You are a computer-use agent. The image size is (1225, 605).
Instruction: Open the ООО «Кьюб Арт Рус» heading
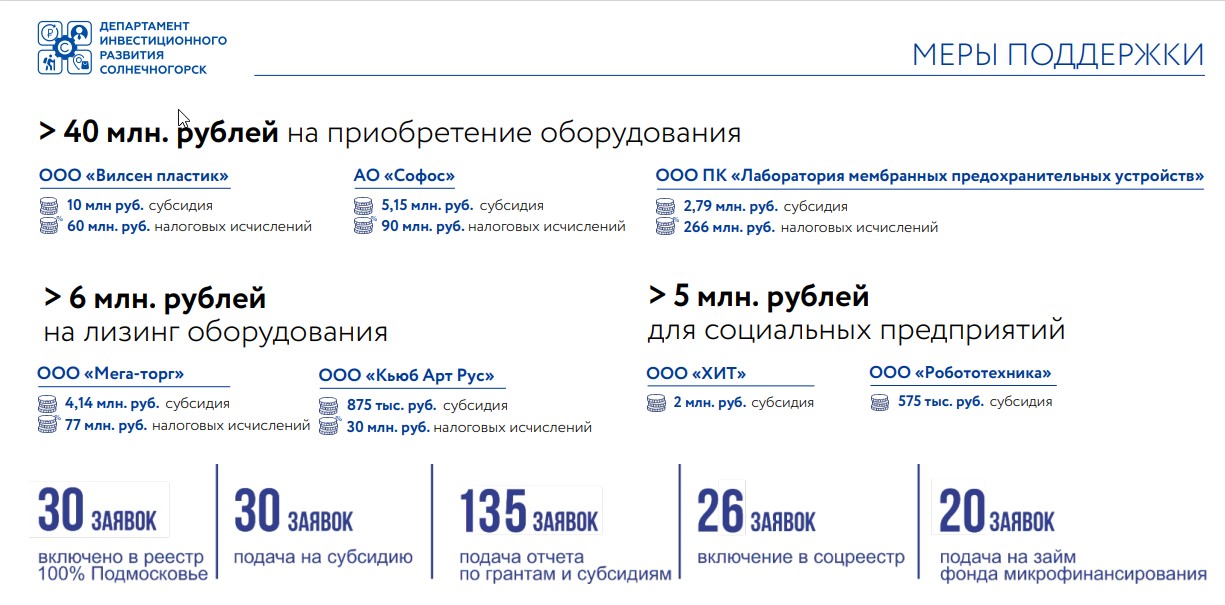406,376
